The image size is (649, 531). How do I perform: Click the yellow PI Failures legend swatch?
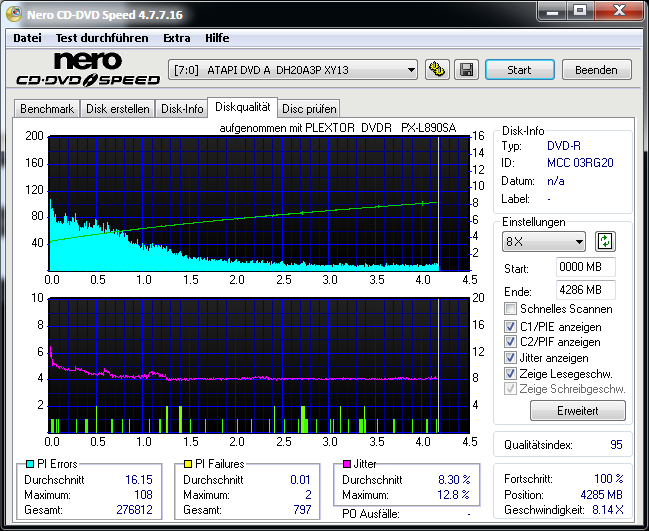(188, 464)
